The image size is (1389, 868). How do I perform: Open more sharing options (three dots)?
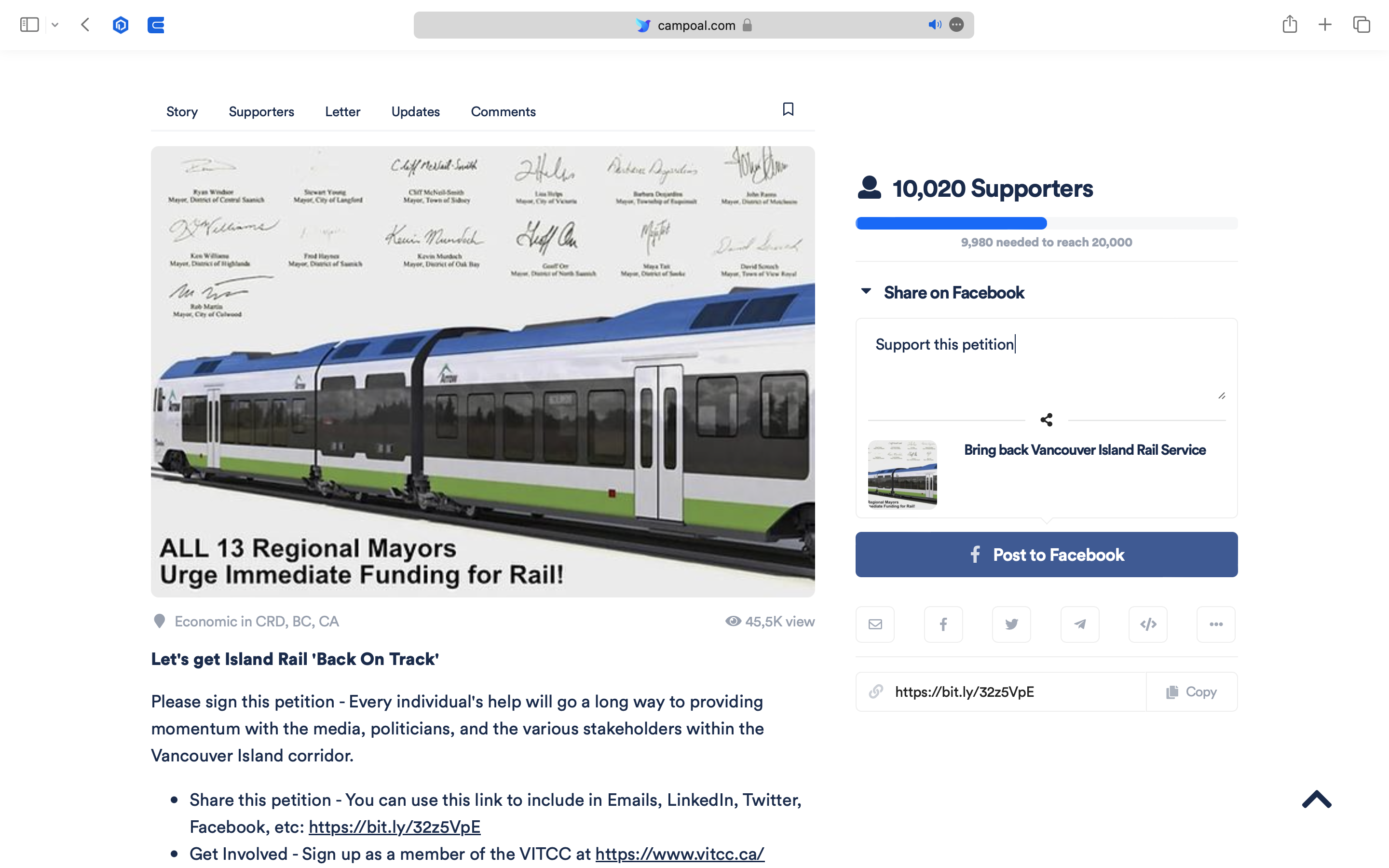click(1216, 624)
